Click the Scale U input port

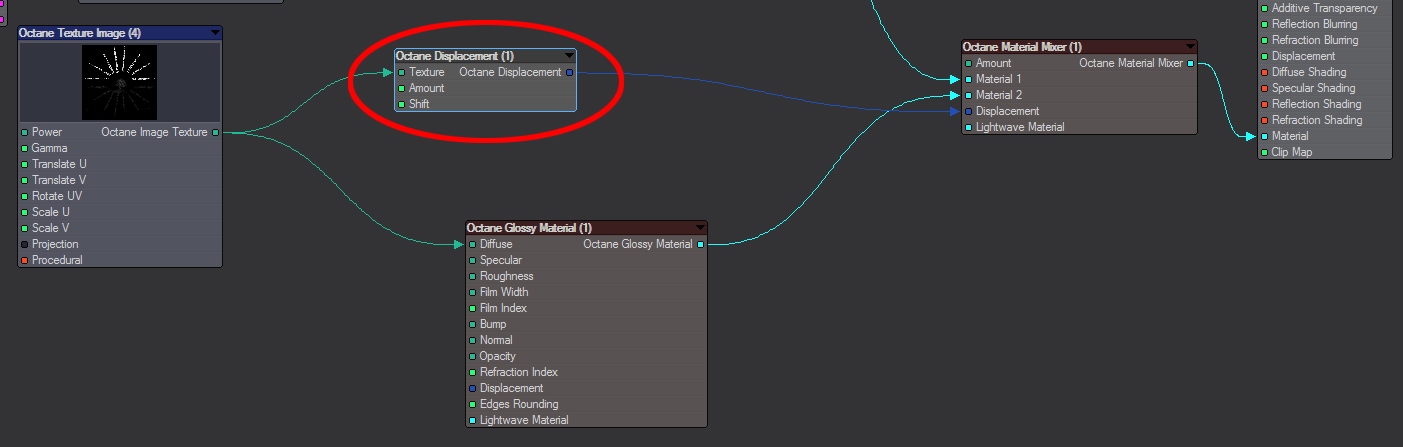pos(25,212)
